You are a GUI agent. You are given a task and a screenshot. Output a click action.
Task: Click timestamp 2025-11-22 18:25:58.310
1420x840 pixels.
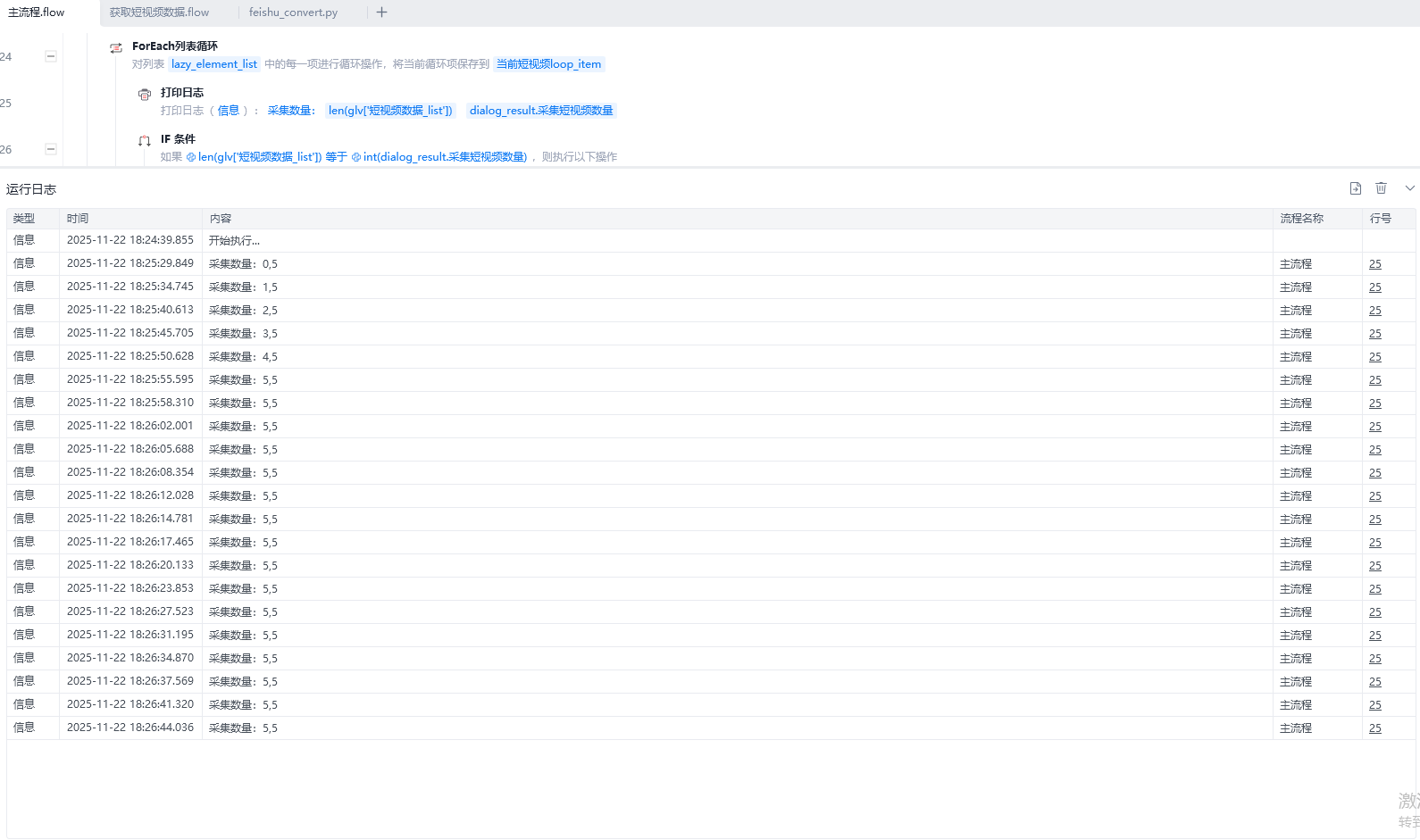pos(130,403)
